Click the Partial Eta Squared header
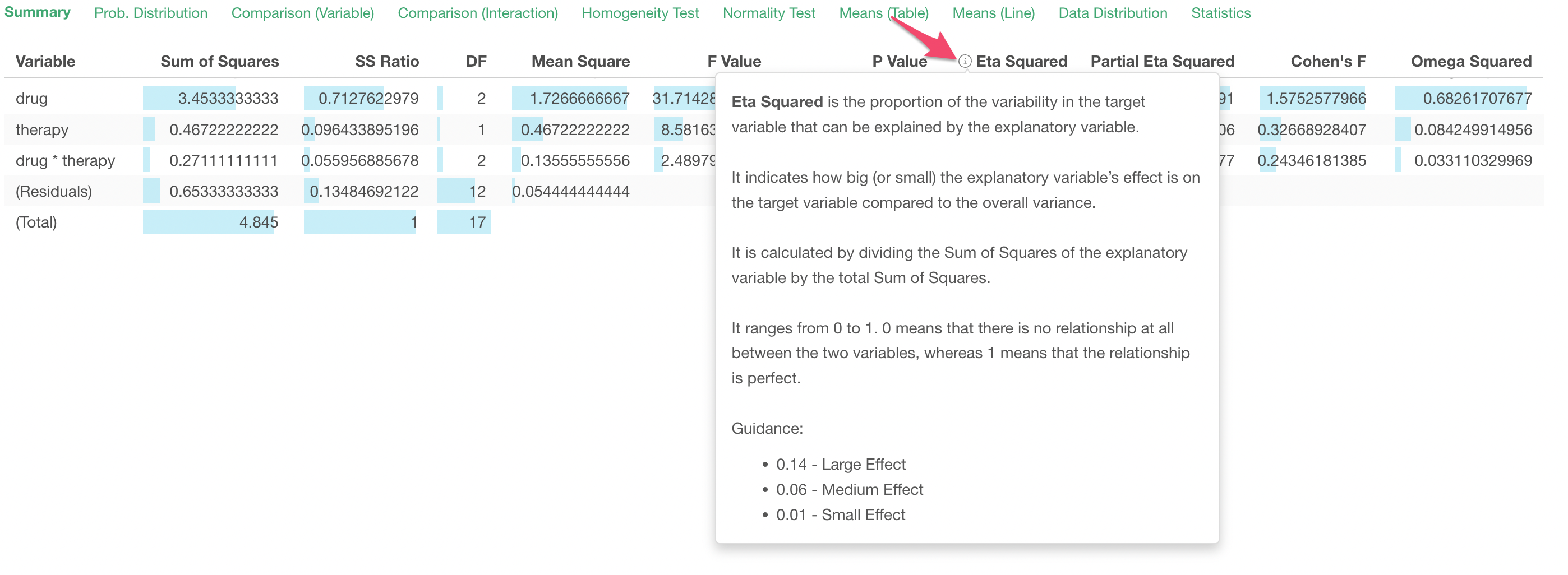 click(1162, 62)
